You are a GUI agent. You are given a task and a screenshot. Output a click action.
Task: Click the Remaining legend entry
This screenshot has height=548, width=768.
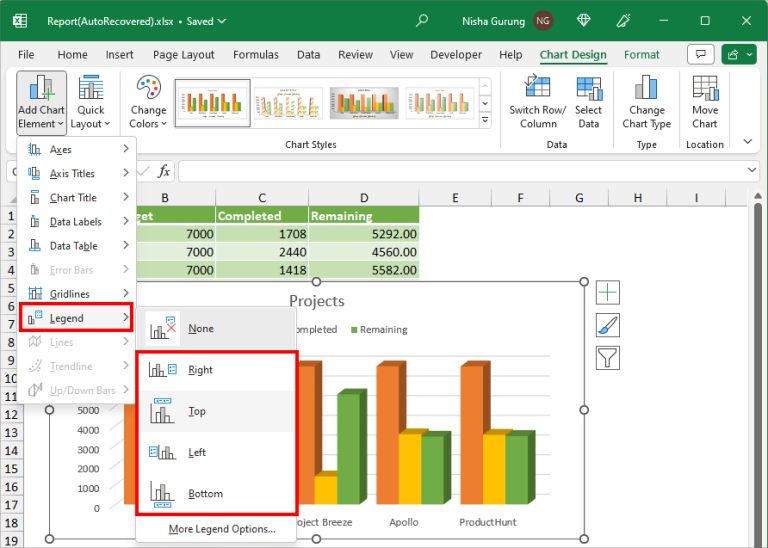379,330
